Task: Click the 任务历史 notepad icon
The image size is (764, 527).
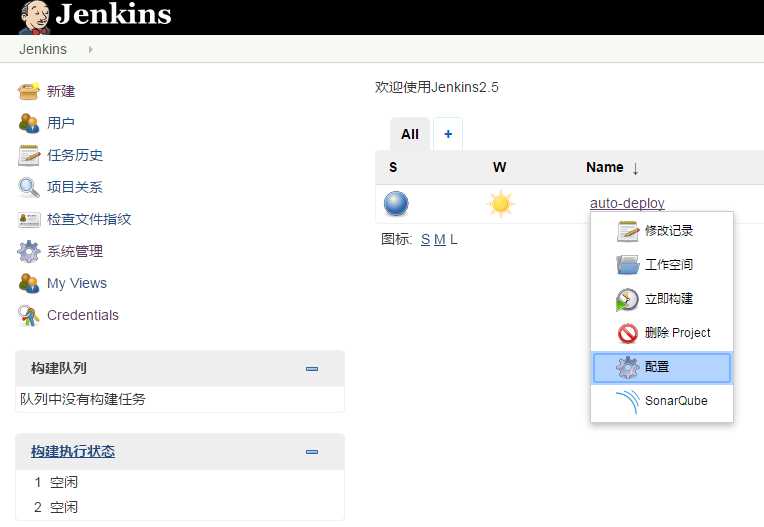Action: [28, 155]
